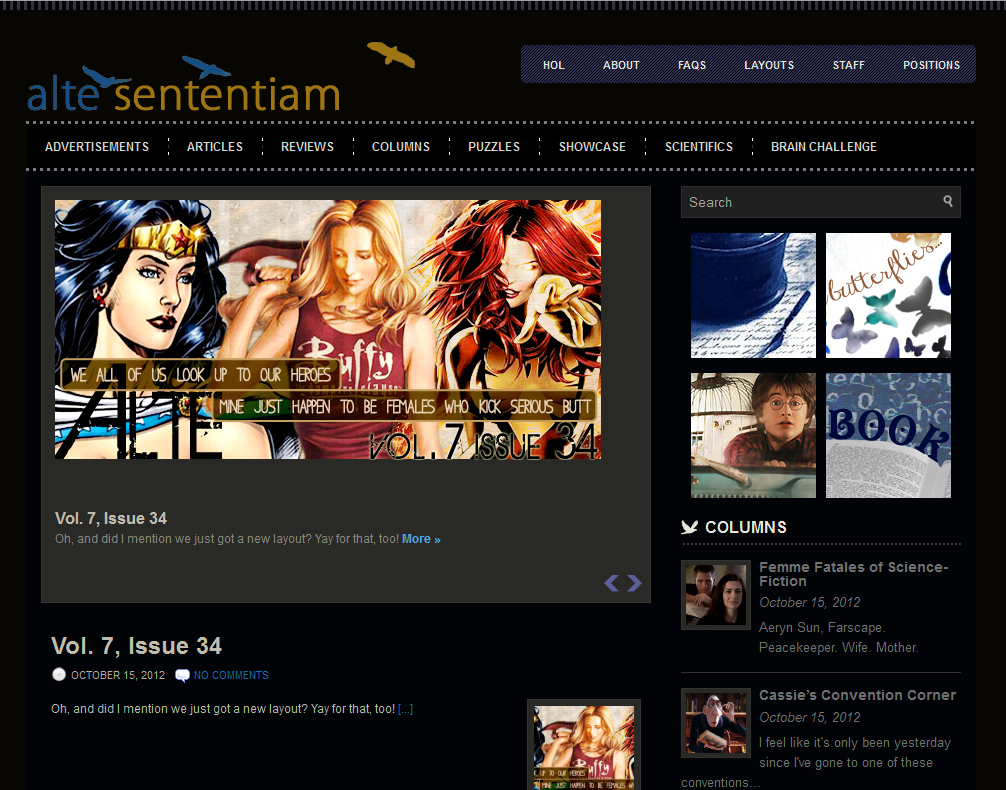The image size is (1006, 790).
Task: Open the featured heroes banner image
Action: coord(328,329)
